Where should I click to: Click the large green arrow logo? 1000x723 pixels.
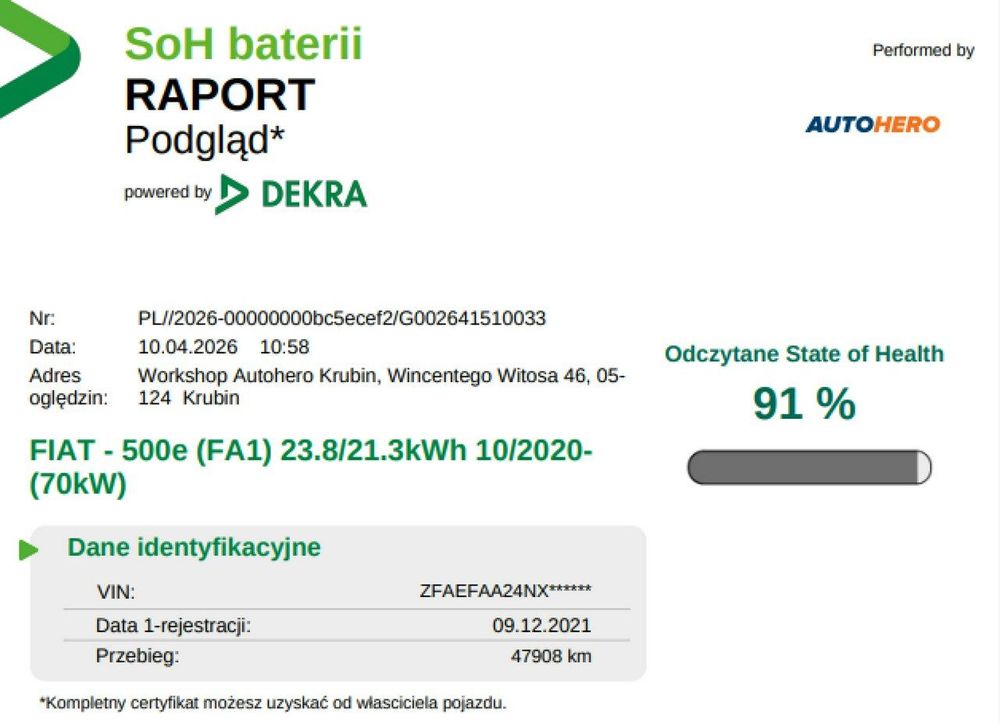coord(40,59)
